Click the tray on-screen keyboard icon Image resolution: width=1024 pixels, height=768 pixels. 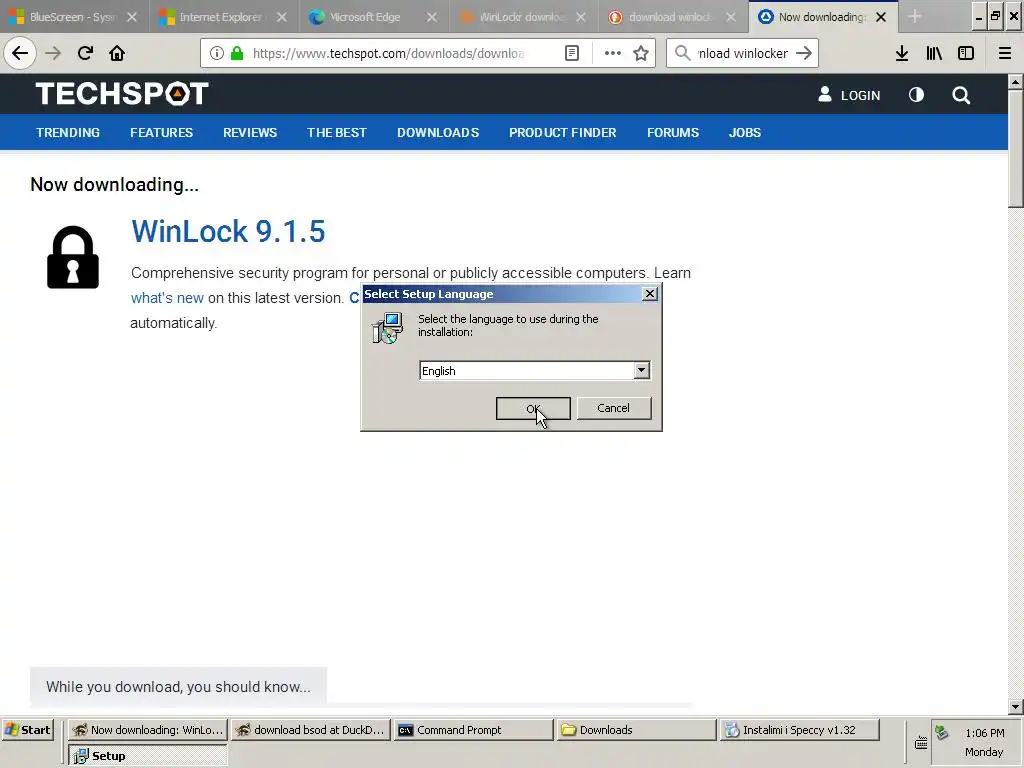(x=921, y=743)
